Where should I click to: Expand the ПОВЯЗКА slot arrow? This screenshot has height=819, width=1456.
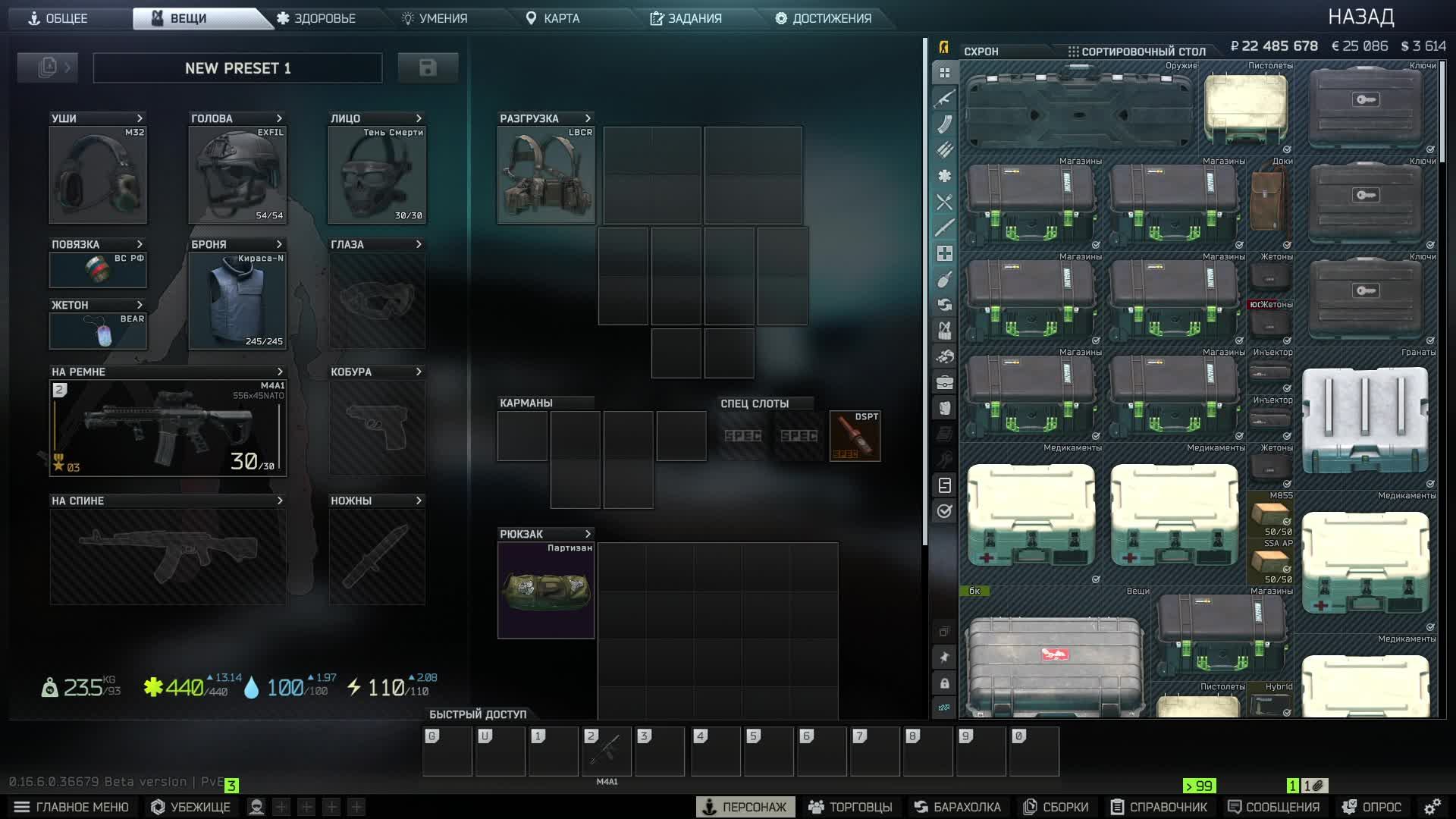140,244
